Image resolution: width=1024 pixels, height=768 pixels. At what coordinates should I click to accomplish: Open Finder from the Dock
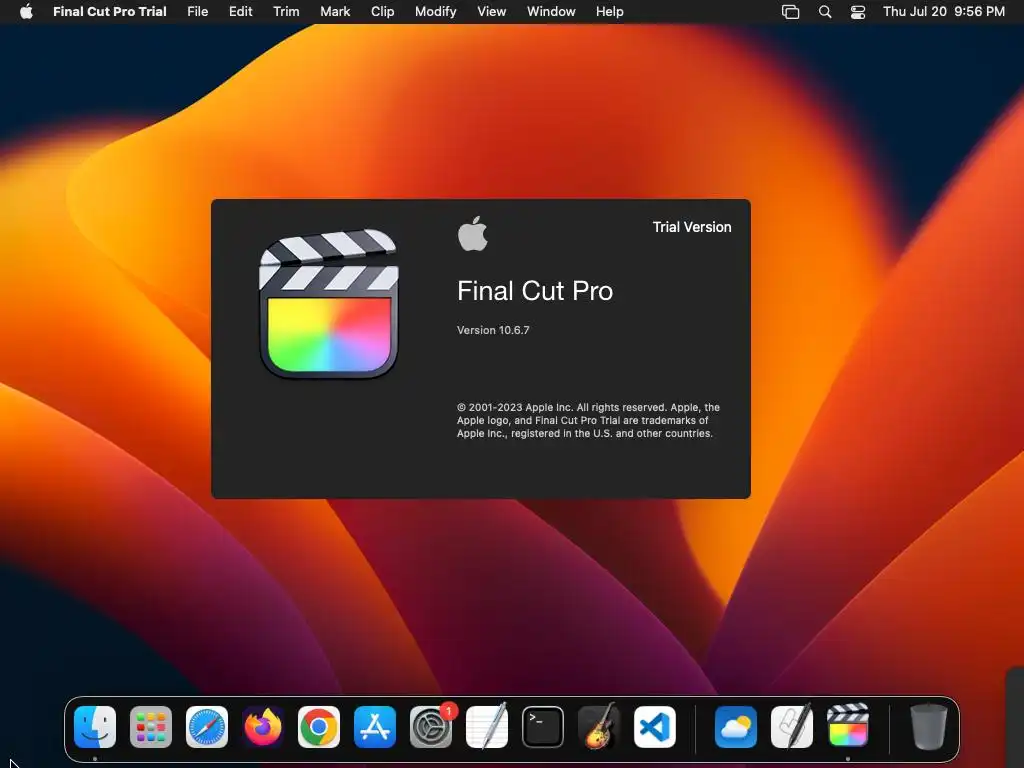tap(95, 727)
